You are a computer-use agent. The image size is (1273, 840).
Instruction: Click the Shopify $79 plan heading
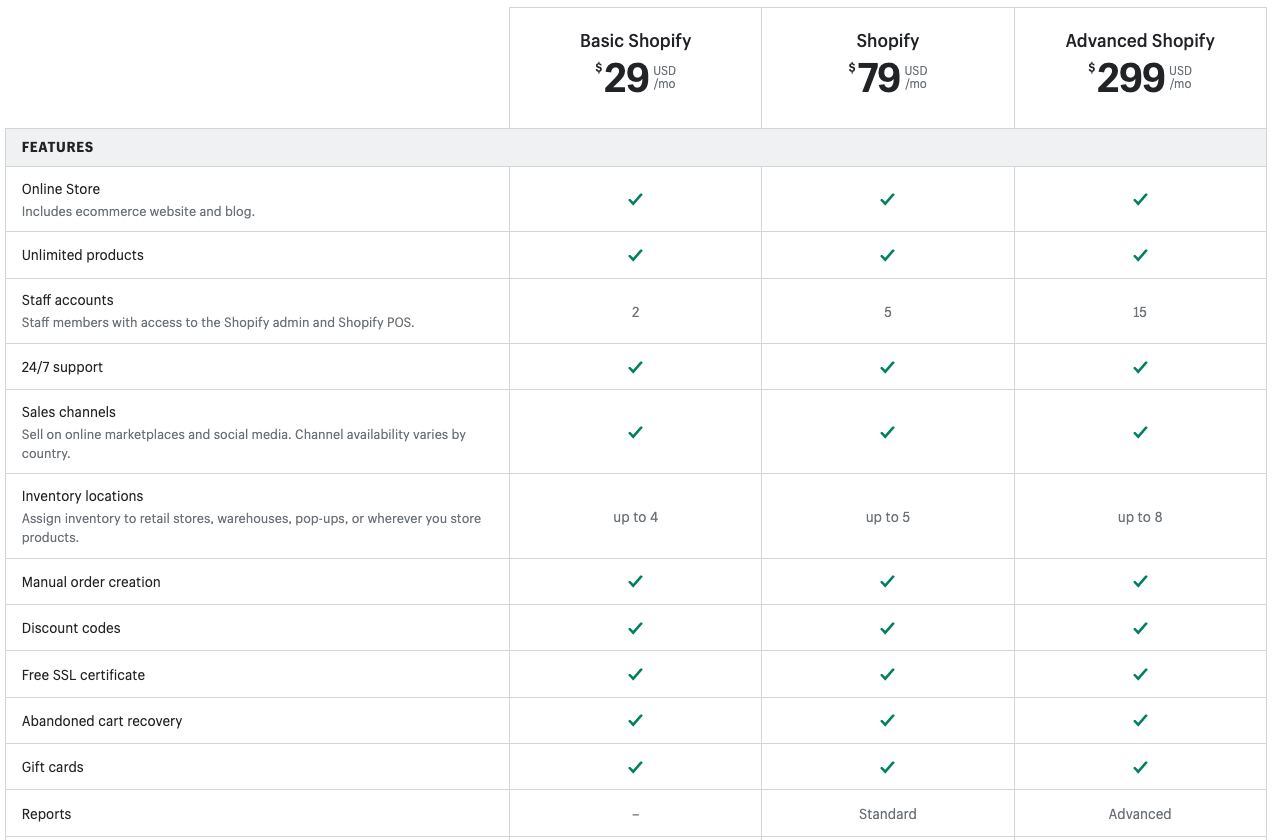point(887,41)
